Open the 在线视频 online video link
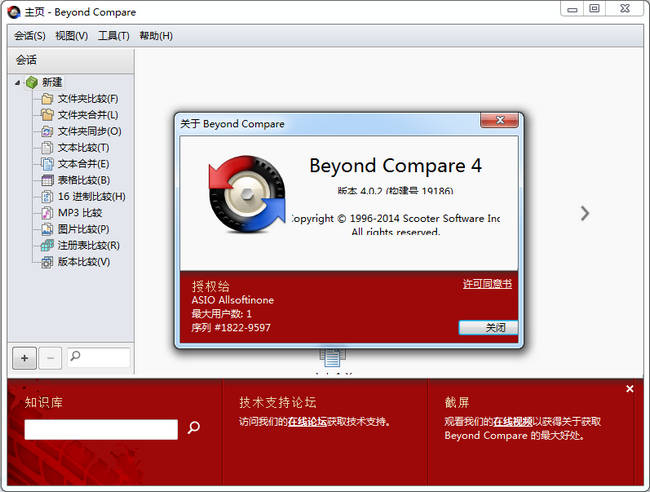 [512, 422]
